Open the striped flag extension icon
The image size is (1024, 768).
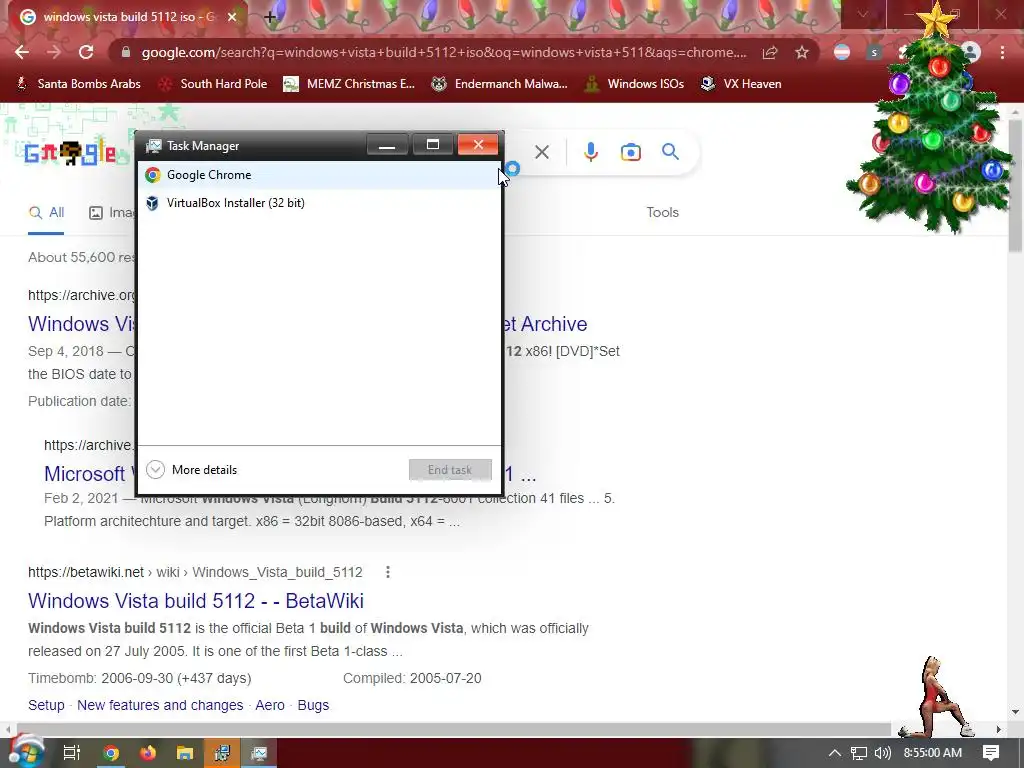[x=842, y=52]
